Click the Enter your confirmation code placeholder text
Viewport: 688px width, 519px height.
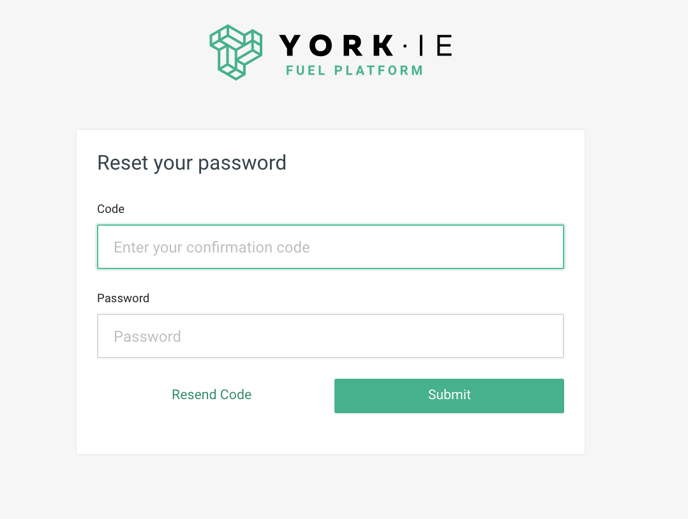(x=211, y=247)
